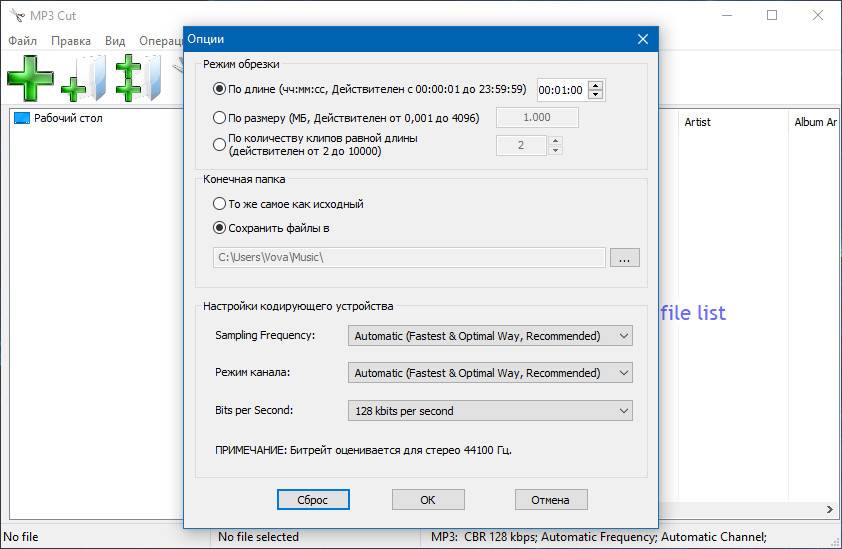Increase the clip count spinner value
842x549 pixels.
pyautogui.click(x=555, y=141)
